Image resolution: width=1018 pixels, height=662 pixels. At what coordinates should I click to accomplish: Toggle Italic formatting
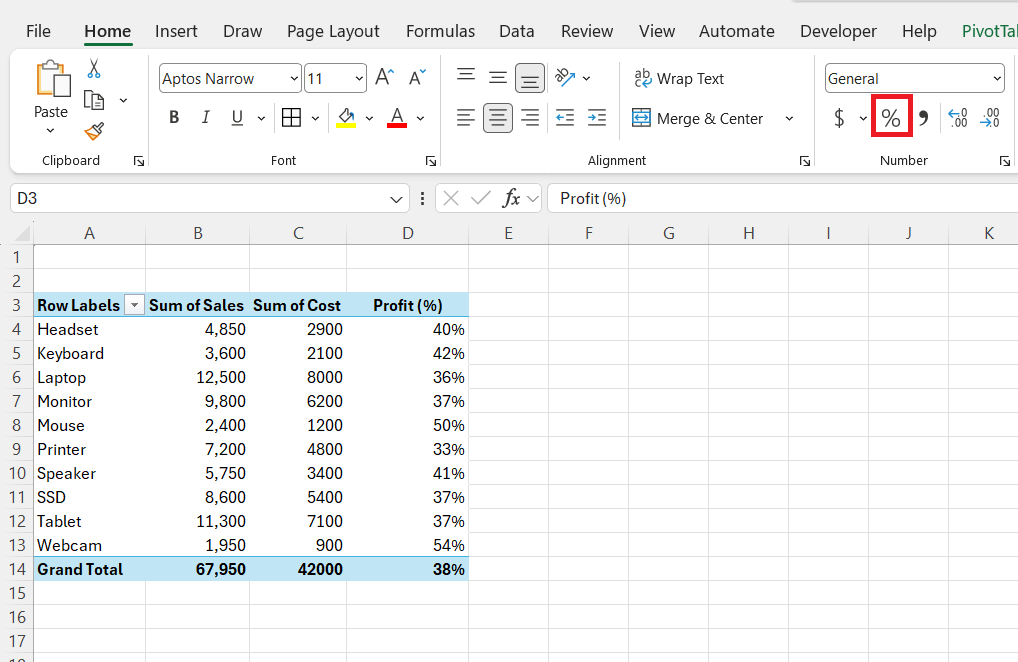click(x=206, y=117)
